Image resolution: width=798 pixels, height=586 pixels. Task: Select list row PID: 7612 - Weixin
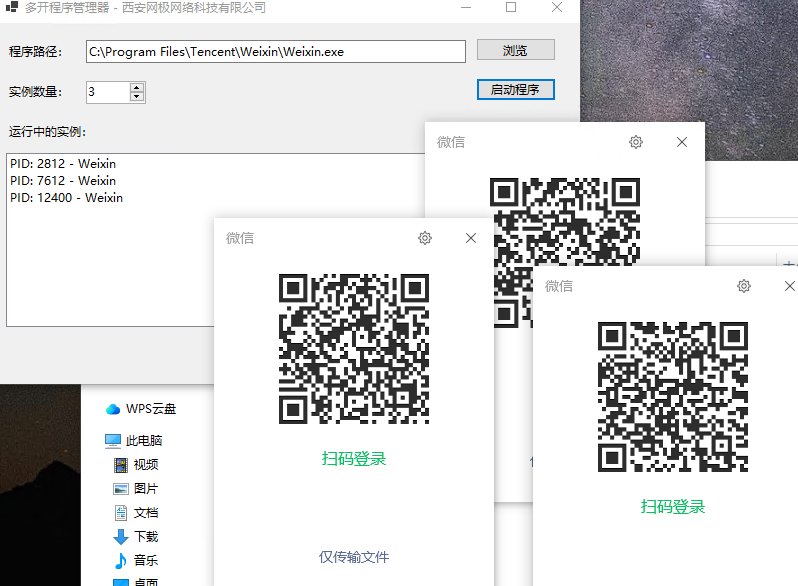coord(63,181)
